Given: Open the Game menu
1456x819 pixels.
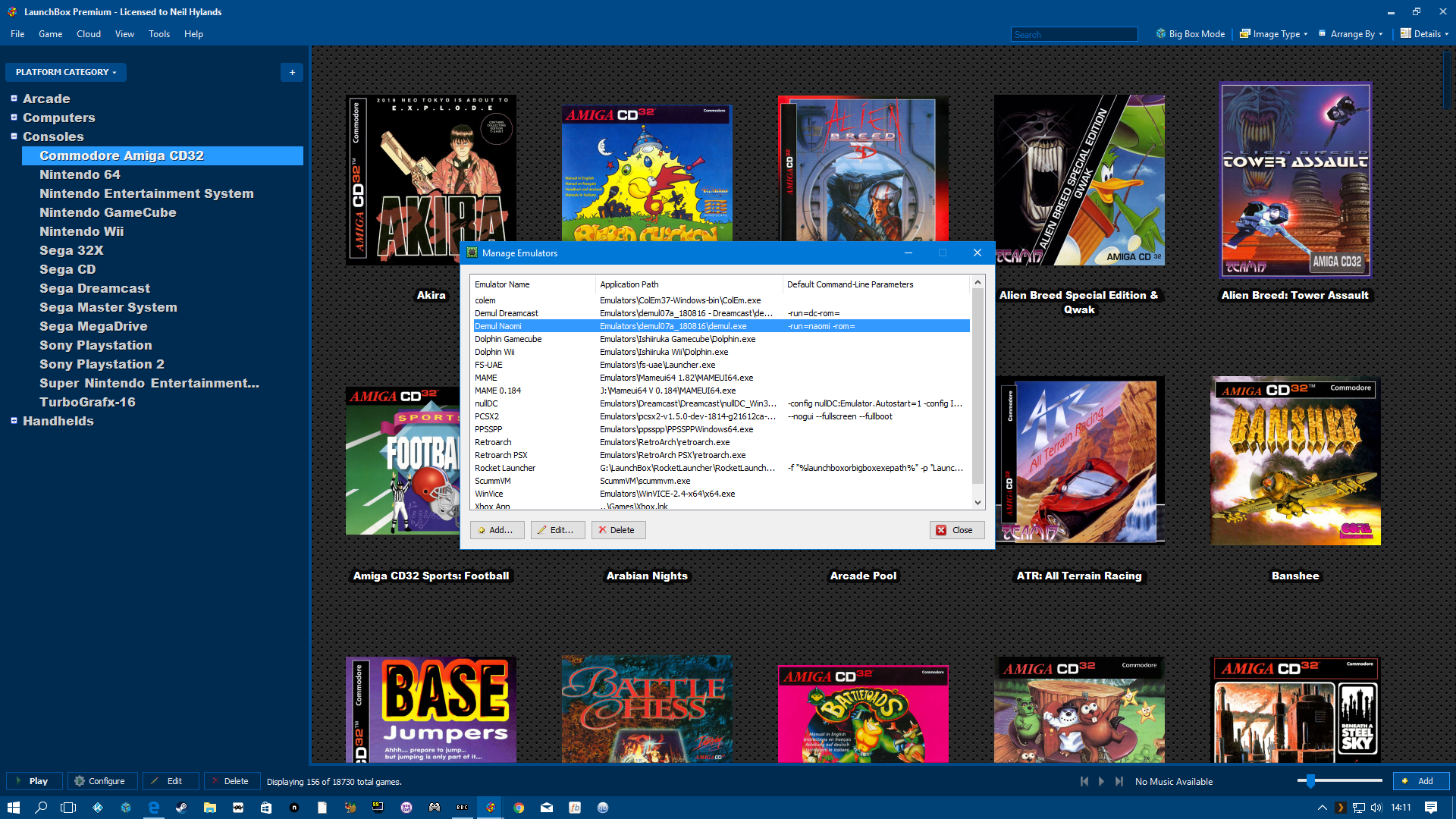Looking at the screenshot, I should click(50, 34).
